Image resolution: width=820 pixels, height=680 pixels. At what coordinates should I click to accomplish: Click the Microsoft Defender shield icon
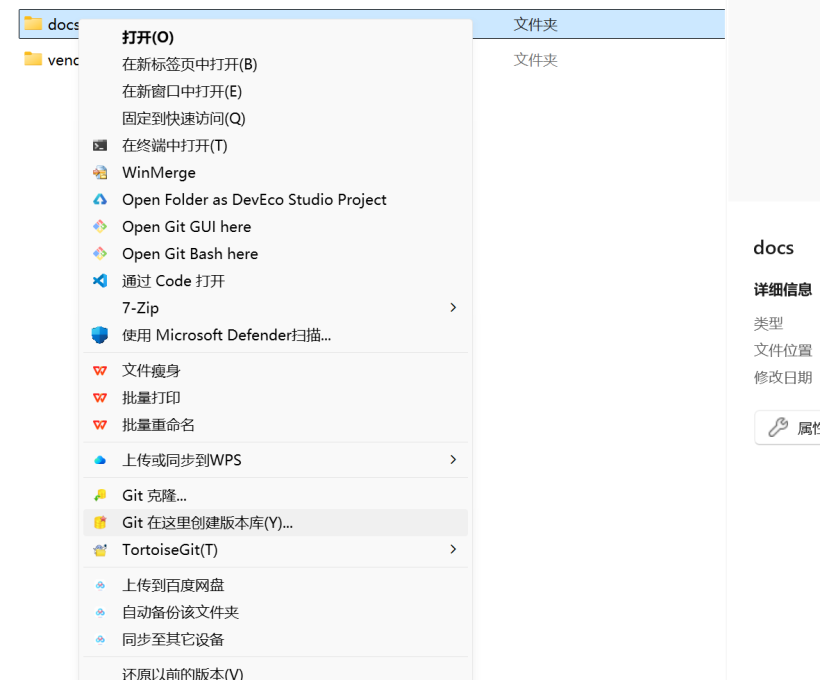[x=100, y=335]
